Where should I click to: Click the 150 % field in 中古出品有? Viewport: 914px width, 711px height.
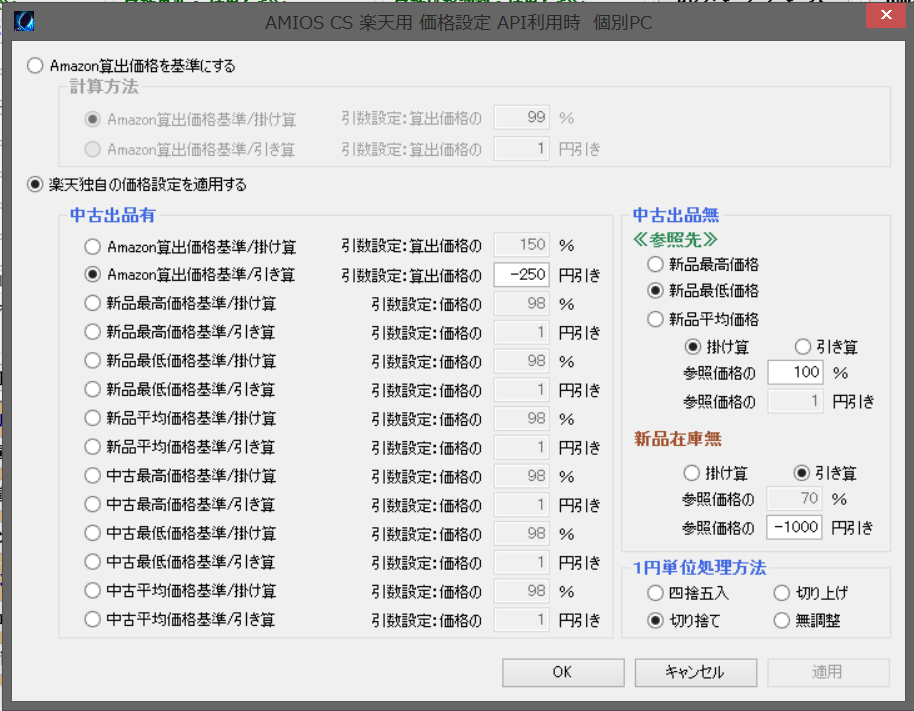[x=522, y=245]
